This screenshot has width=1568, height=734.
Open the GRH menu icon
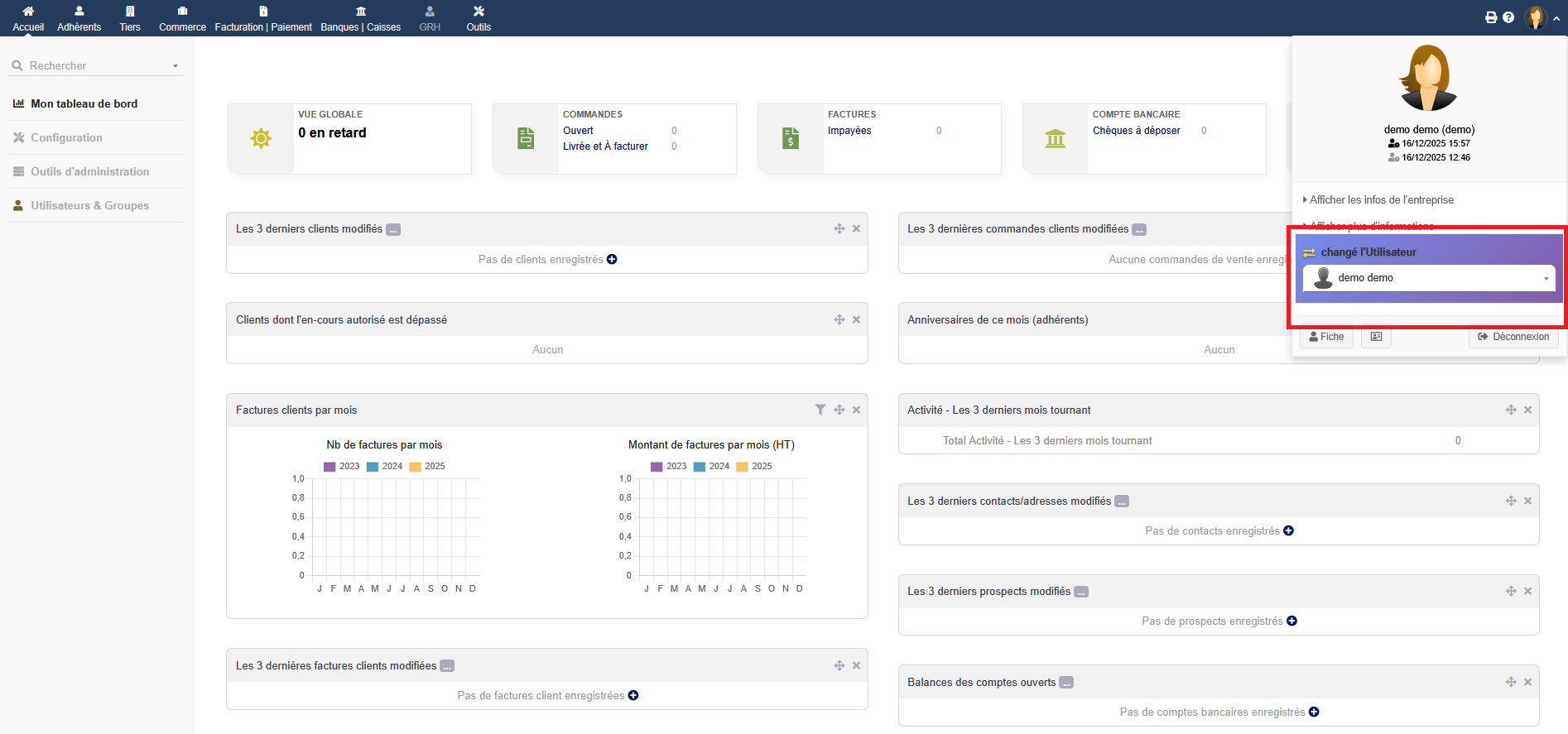click(x=430, y=12)
